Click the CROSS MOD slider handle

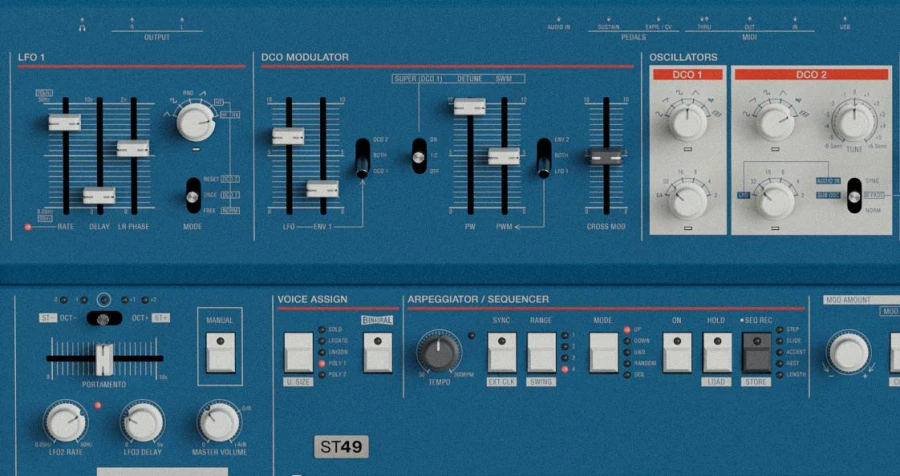[x=606, y=156]
